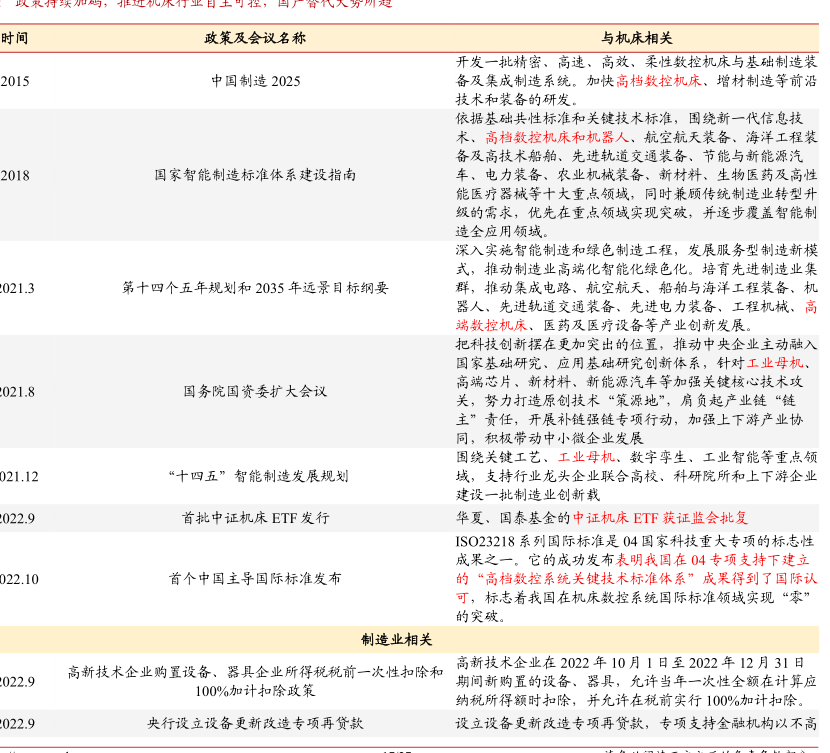Click the policy 高新技术企业购置设备、器具 name

255,682
